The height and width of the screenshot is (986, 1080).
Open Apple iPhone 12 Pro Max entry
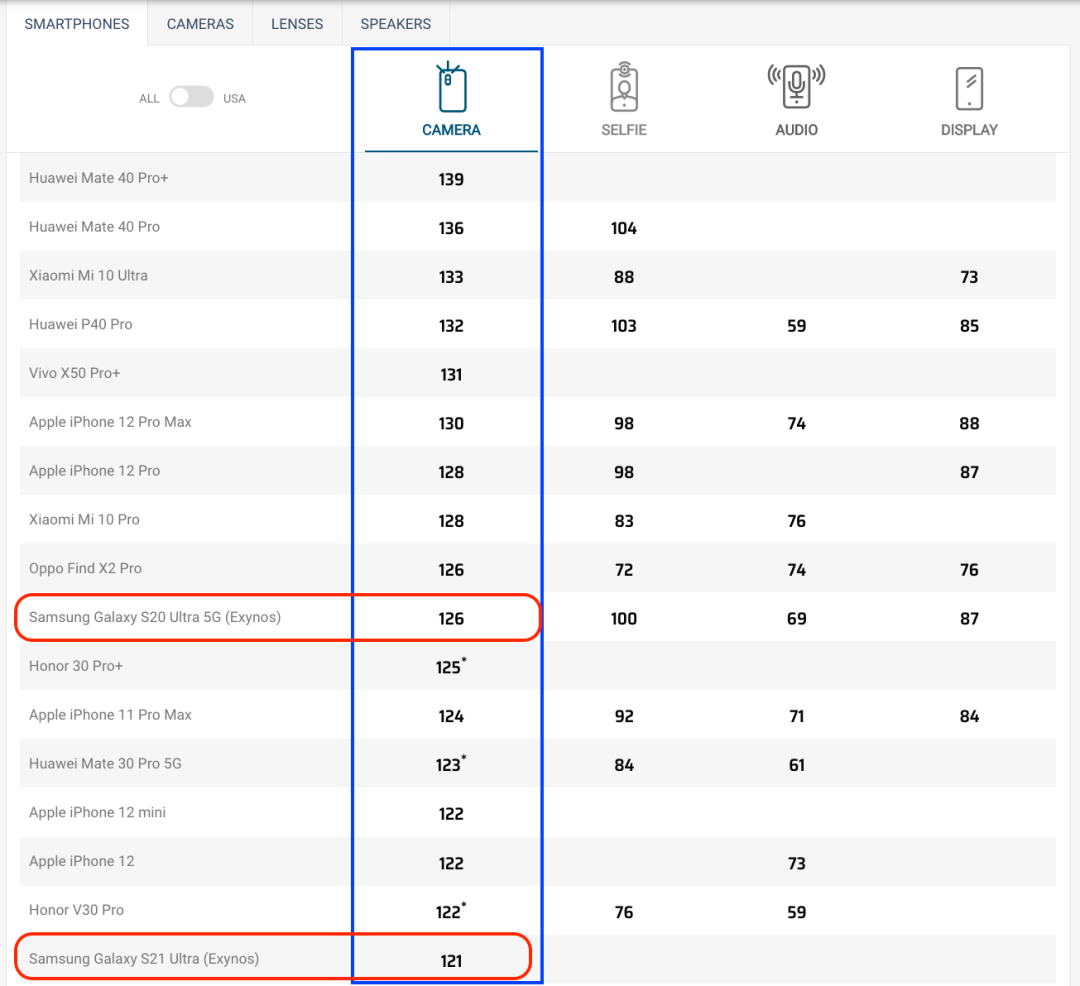110,422
